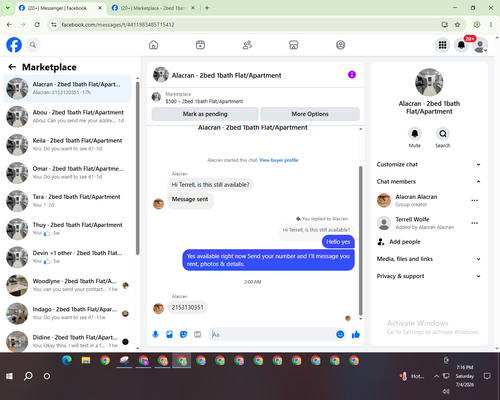The height and width of the screenshot is (400, 500).
Task: Open Omar chat in list
Action: point(67,173)
